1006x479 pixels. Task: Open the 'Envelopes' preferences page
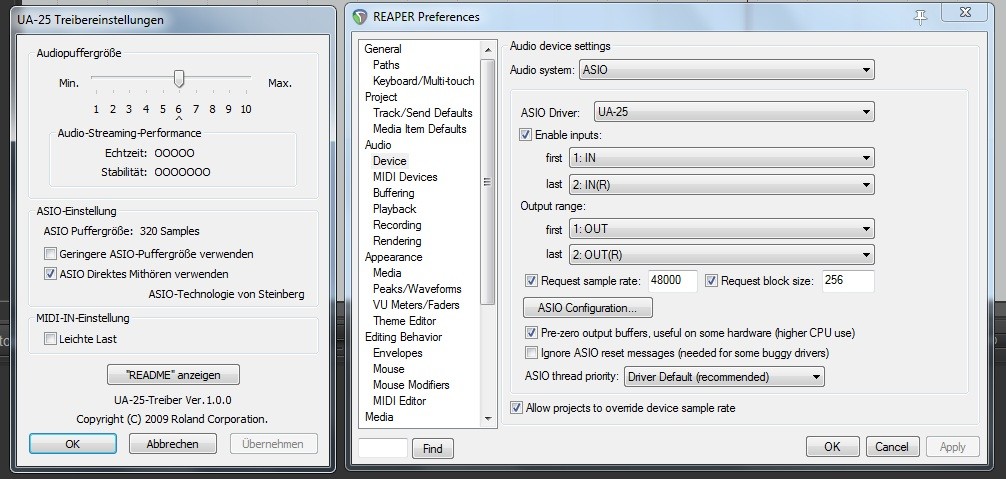(x=398, y=353)
